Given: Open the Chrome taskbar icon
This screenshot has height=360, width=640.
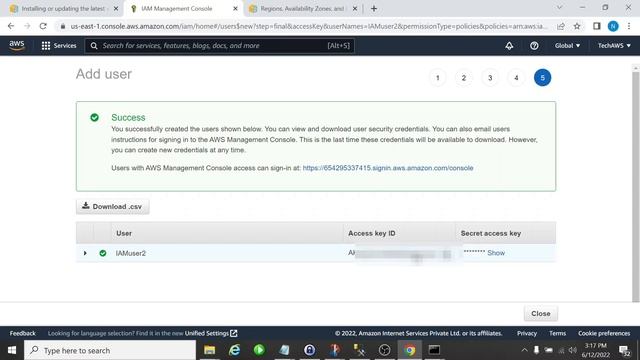Looking at the screenshot, I should coord(409,350).
